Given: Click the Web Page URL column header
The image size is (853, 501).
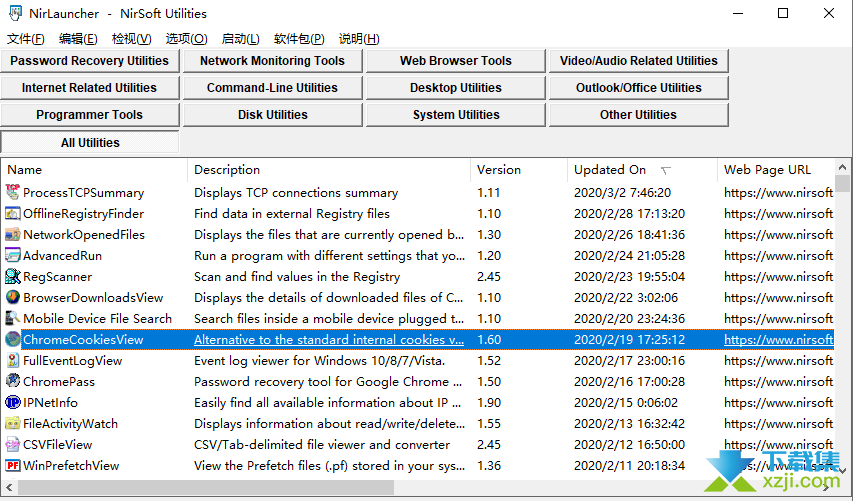Looking at the screenshot, I should (776, 170).
